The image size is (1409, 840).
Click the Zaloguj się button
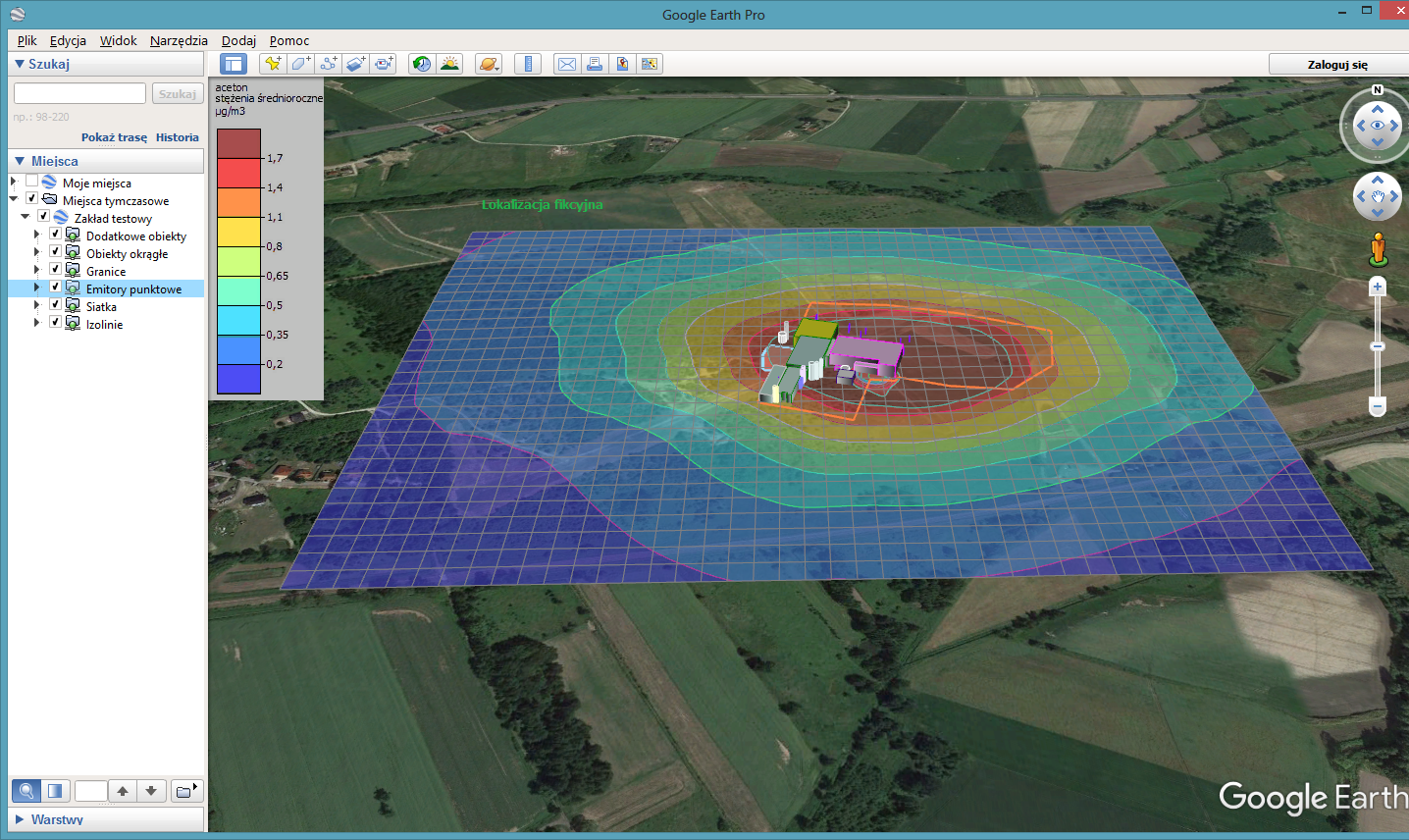1337,64
